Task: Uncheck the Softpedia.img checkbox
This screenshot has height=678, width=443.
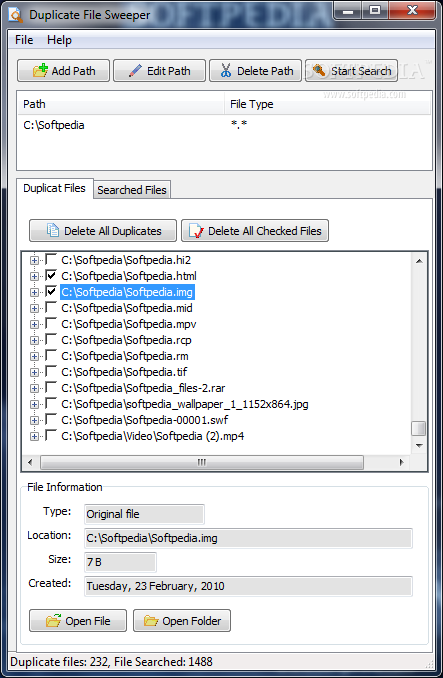Action: 51,292
